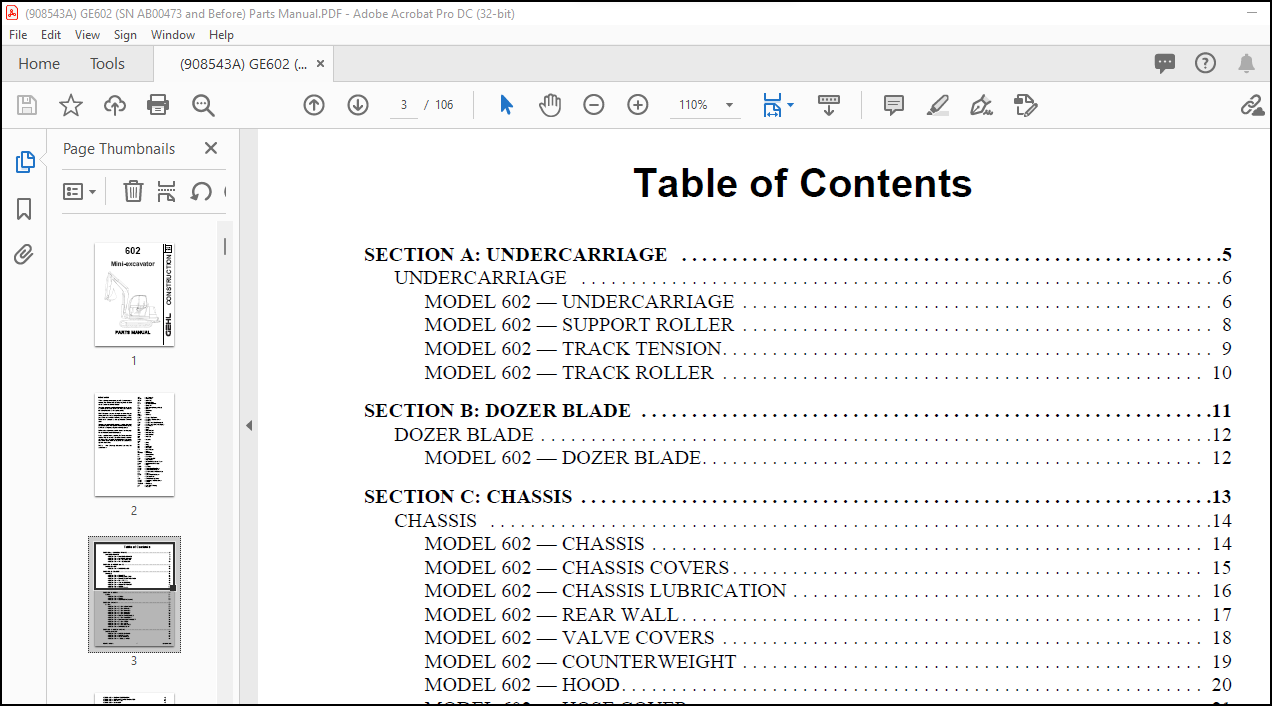Screen dimensions: 1272x706
Task: Zoom out with minus button
Action: click(x=594, y=105)
